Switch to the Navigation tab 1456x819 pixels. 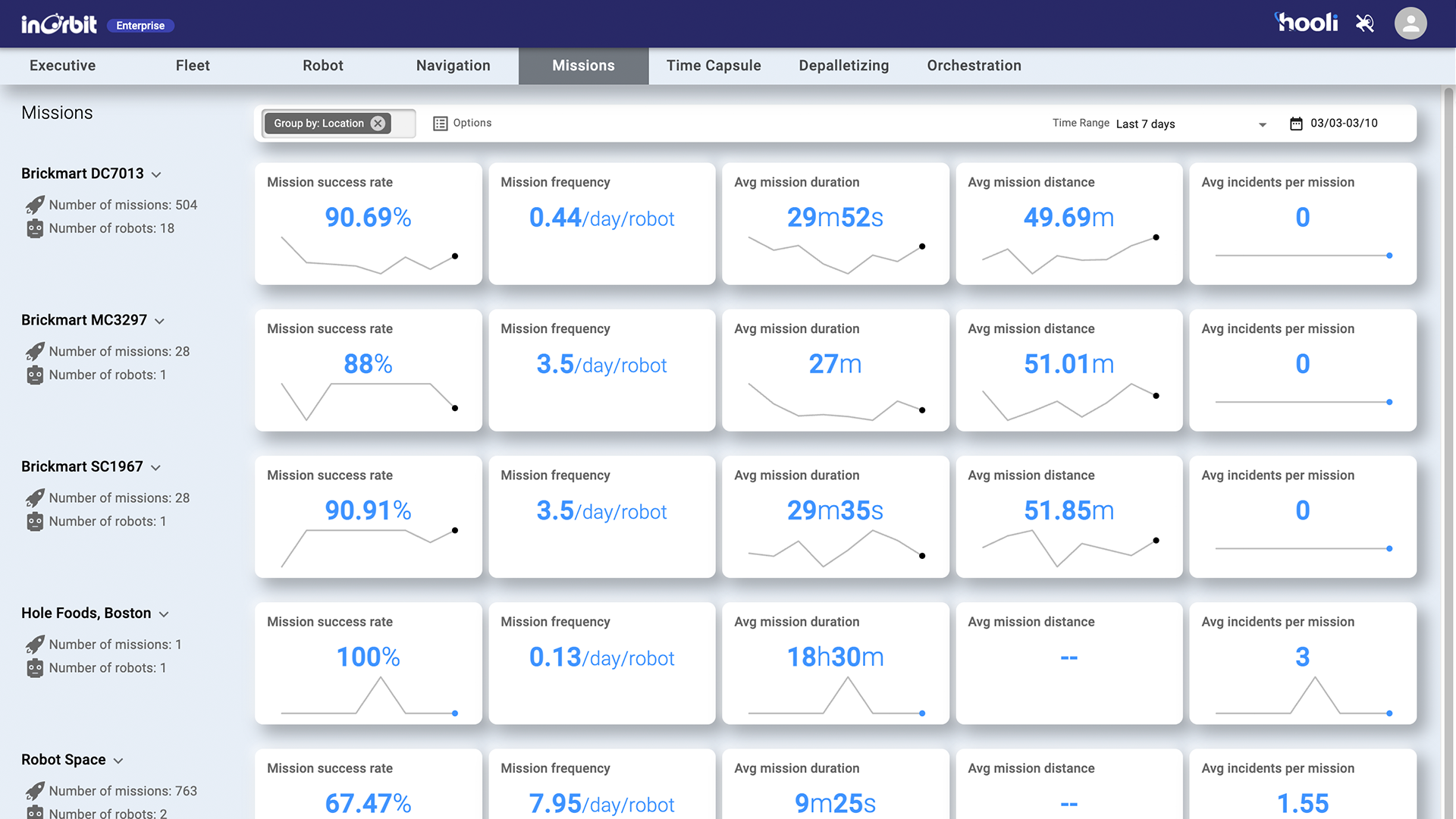[453, 65]
